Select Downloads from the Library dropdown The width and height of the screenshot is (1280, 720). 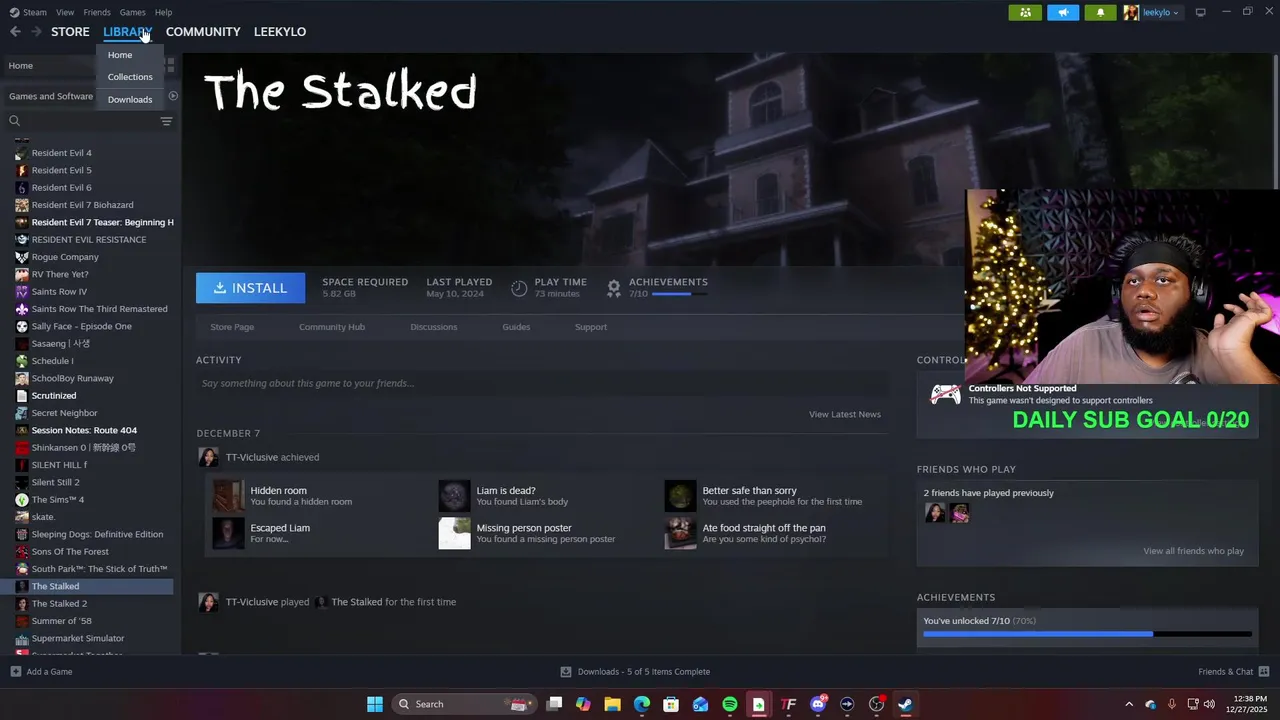pyautogui.click(x=130, y=100)
